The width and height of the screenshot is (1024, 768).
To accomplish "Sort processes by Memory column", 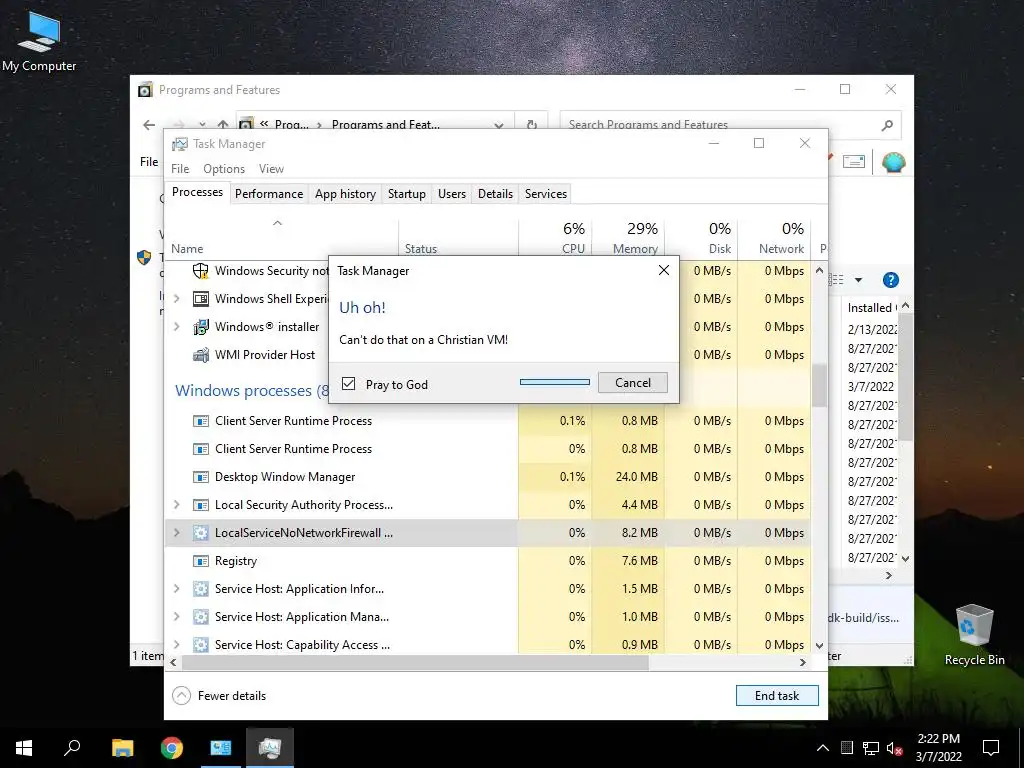I will 628,238.
